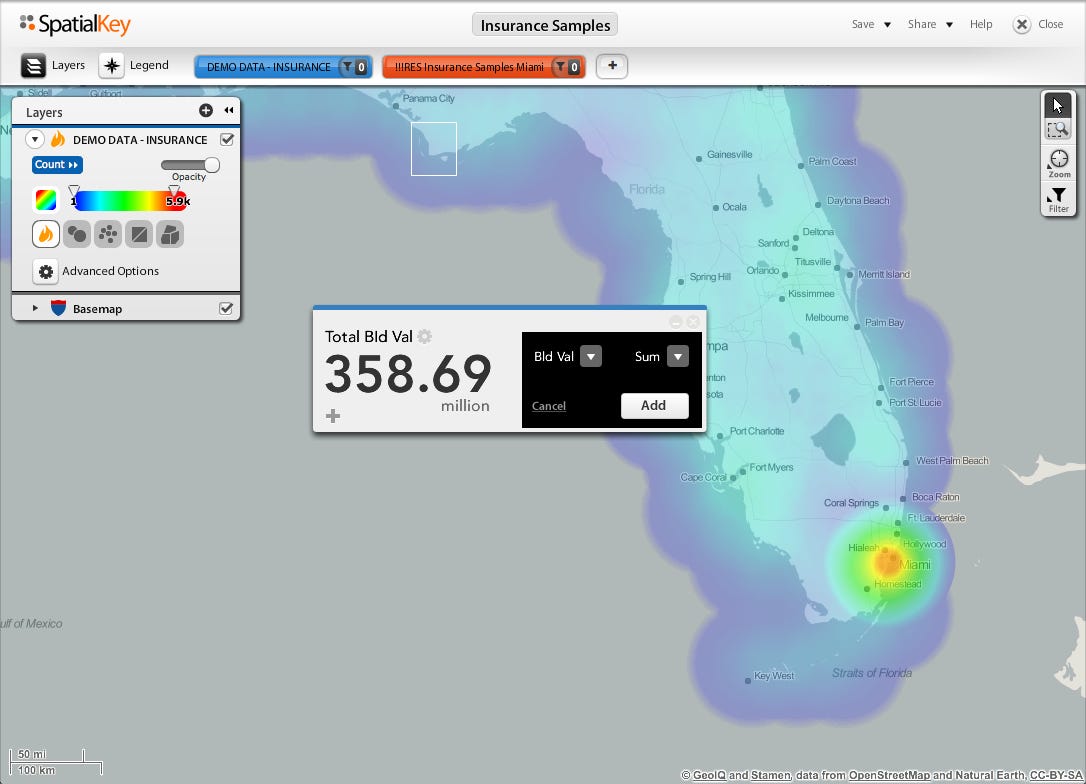Add a new layer with plus icon

pos(206,110)
